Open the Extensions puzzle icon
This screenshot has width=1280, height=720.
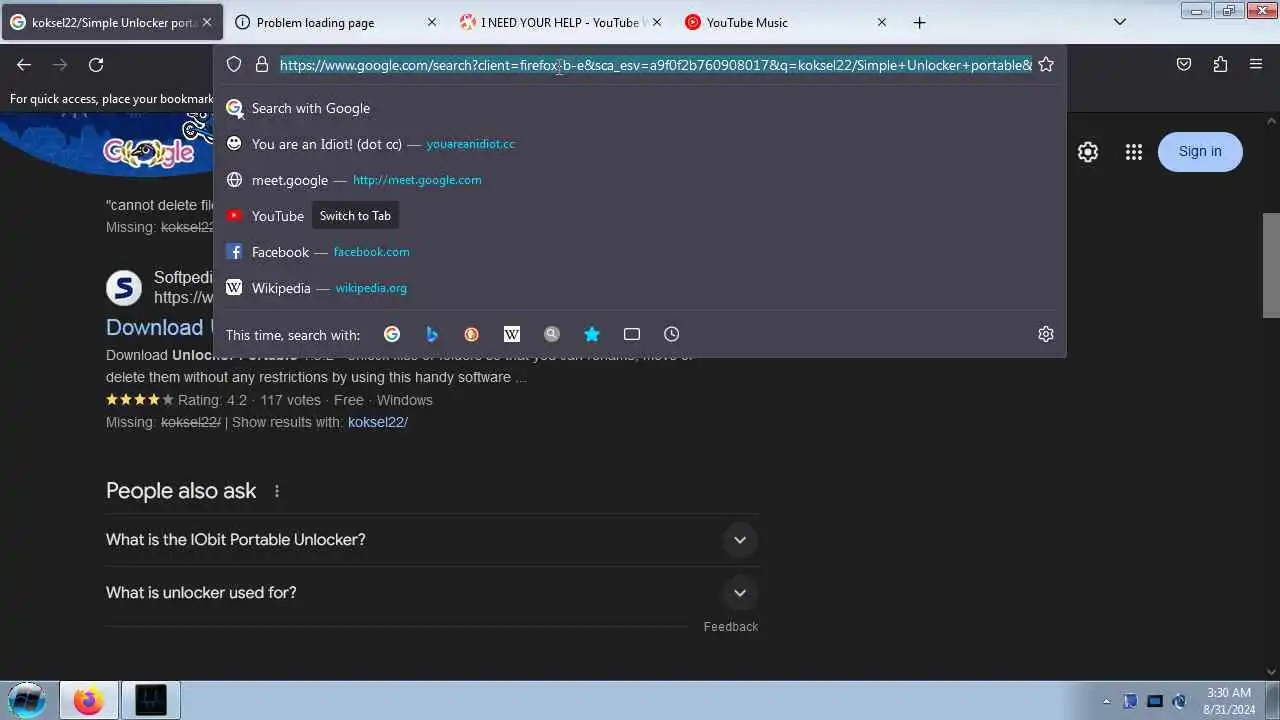[1220, 65]
